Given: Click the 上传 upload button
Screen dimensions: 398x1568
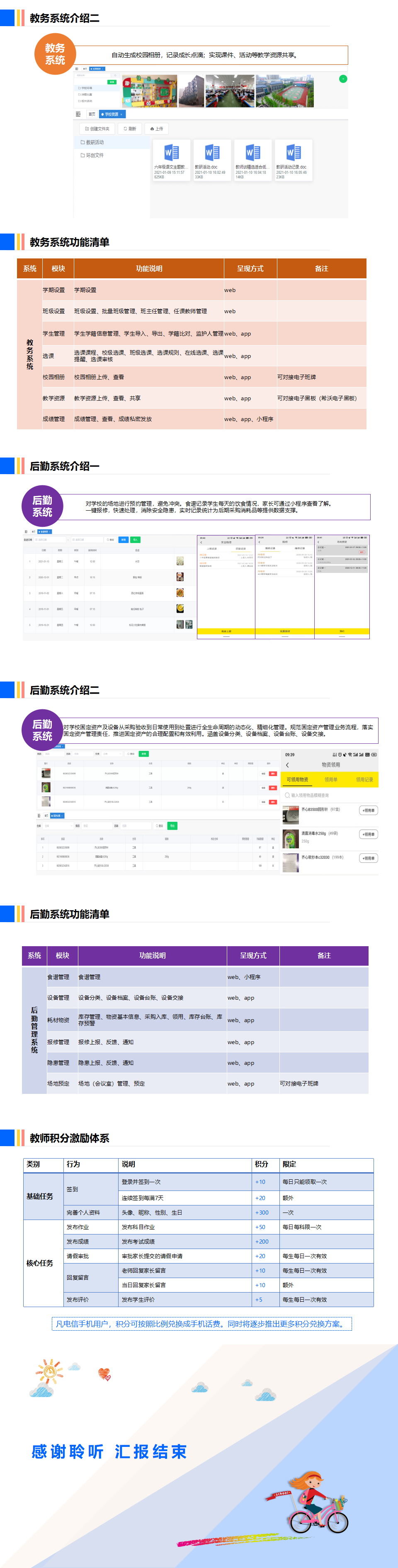Looking at the screenshot, I should 156,129.
